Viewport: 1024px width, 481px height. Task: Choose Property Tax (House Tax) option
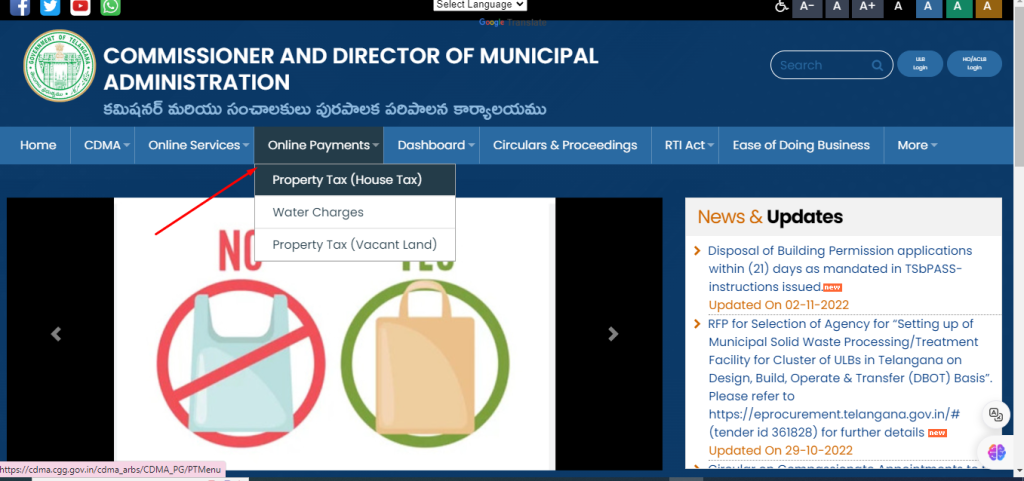355,179
